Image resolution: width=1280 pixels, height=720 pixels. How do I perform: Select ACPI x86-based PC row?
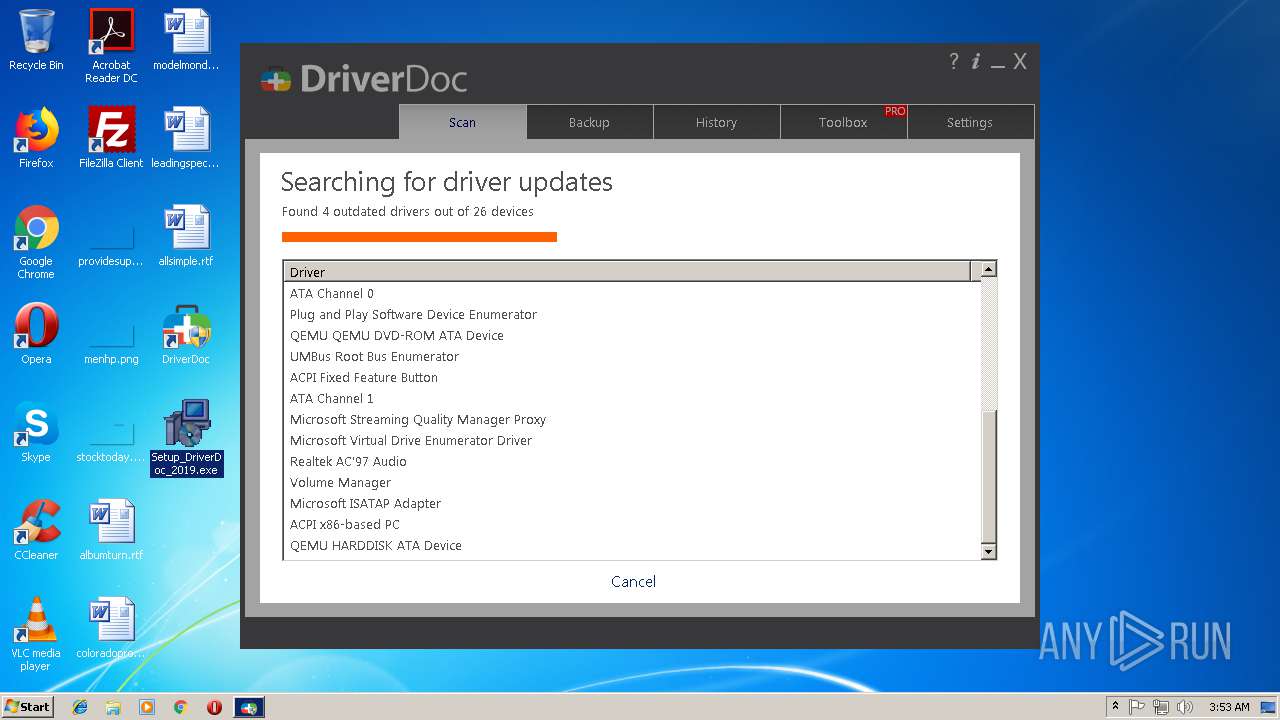click(x=631, y=524)
